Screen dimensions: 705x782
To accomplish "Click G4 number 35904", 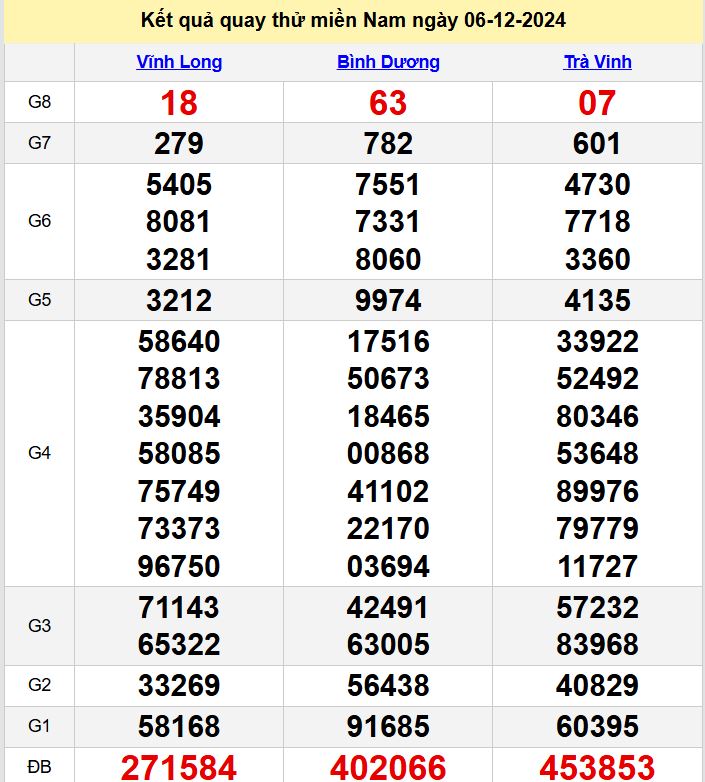I will (179, 416).
